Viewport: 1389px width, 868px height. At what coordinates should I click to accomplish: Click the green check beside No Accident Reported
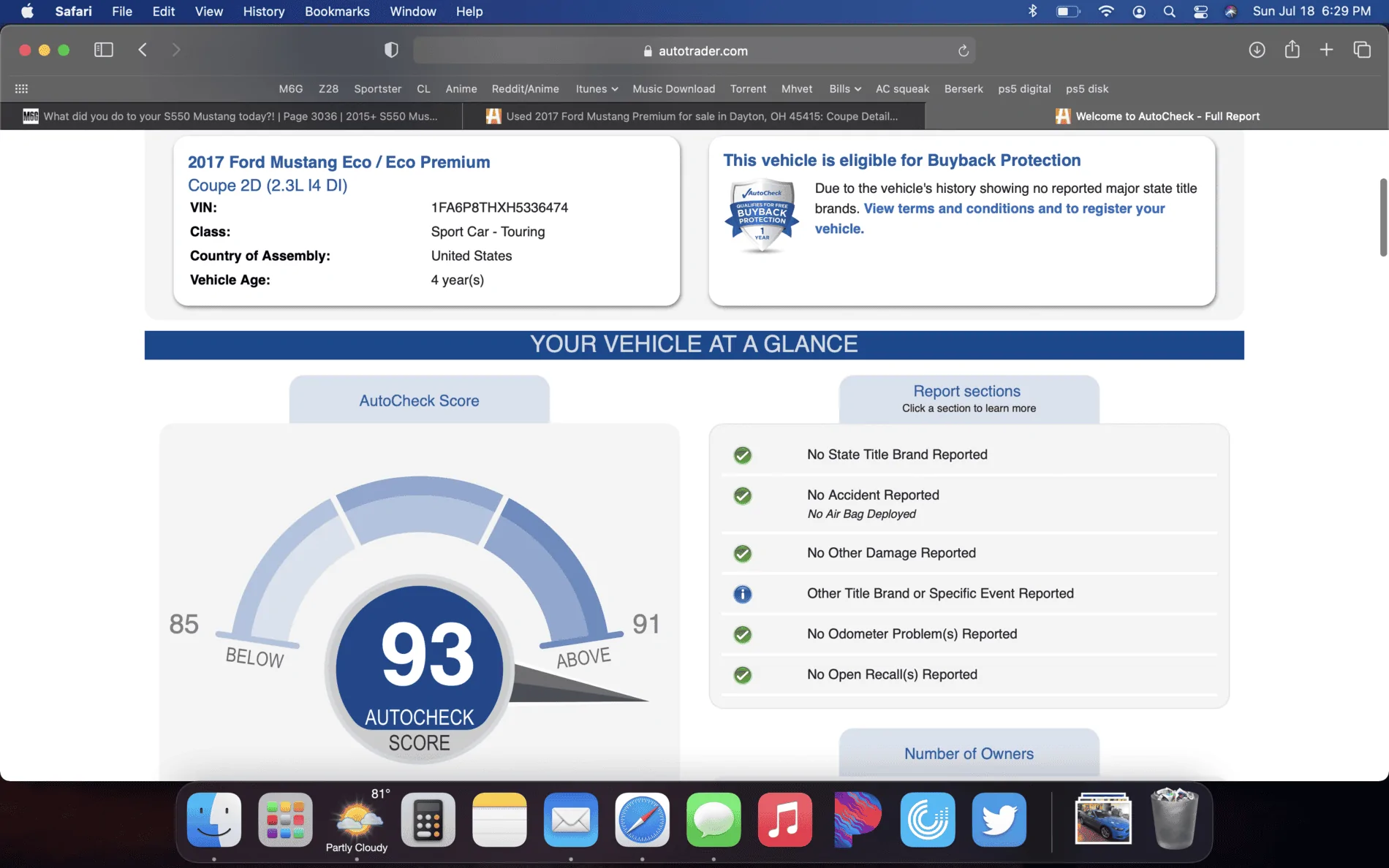click(x=742, y=496)
